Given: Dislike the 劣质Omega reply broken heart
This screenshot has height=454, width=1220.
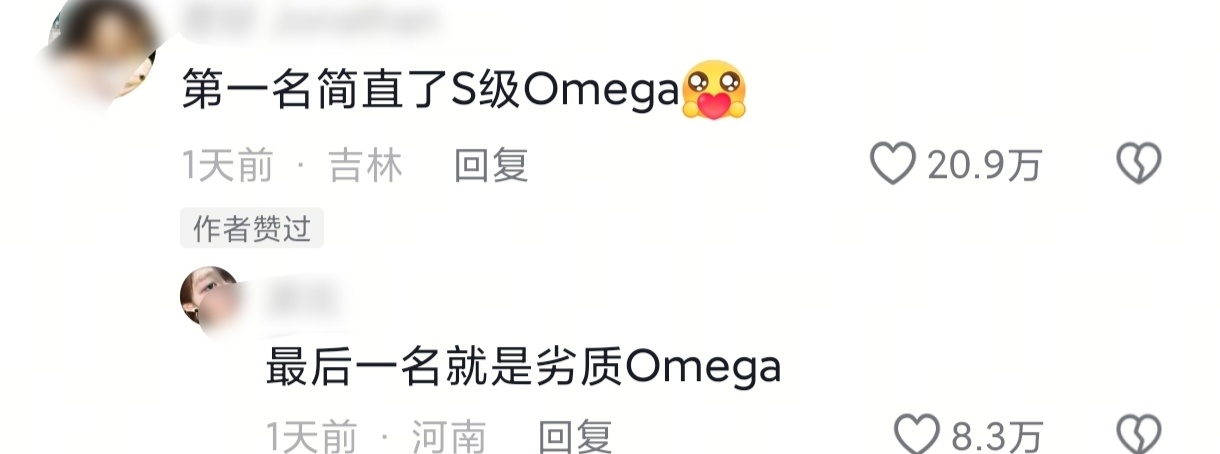Looking at the screenshot, I should [1138, 435].
